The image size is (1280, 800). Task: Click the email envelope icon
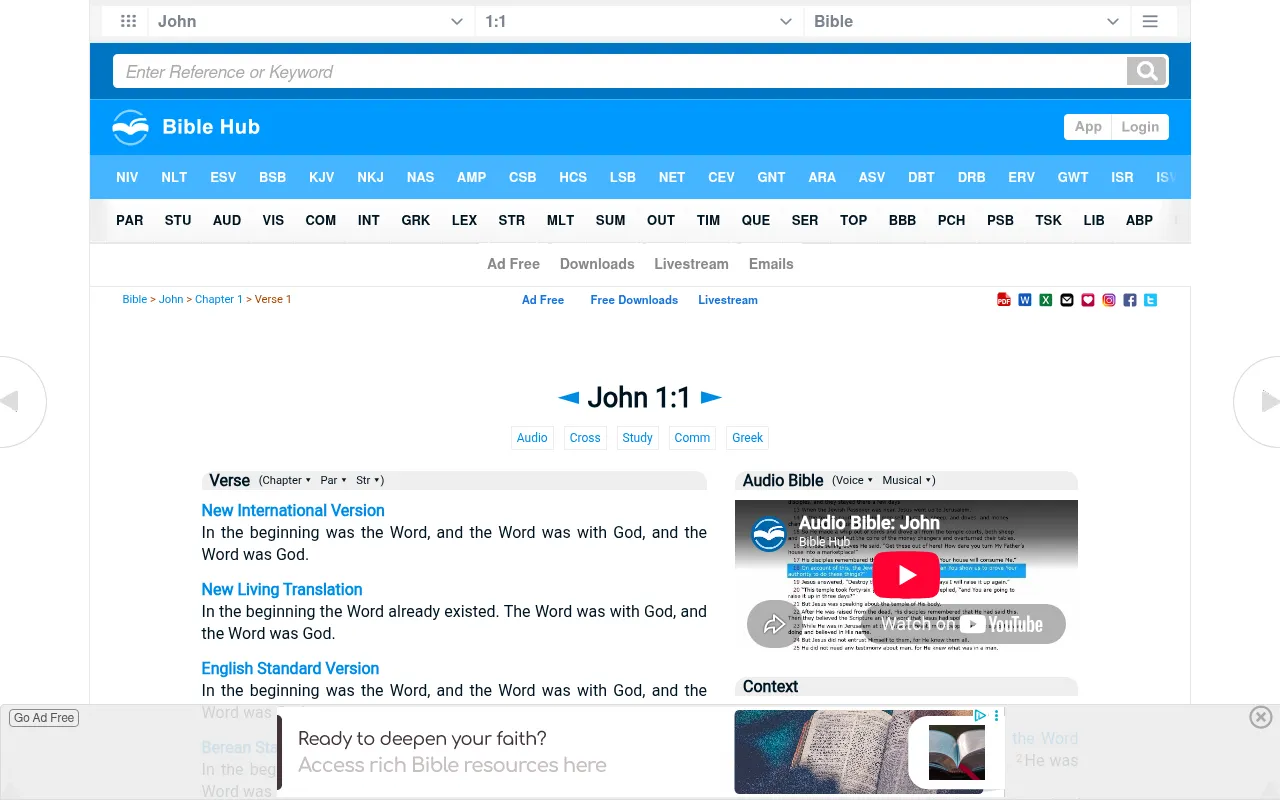click(x=1067, y=300)
